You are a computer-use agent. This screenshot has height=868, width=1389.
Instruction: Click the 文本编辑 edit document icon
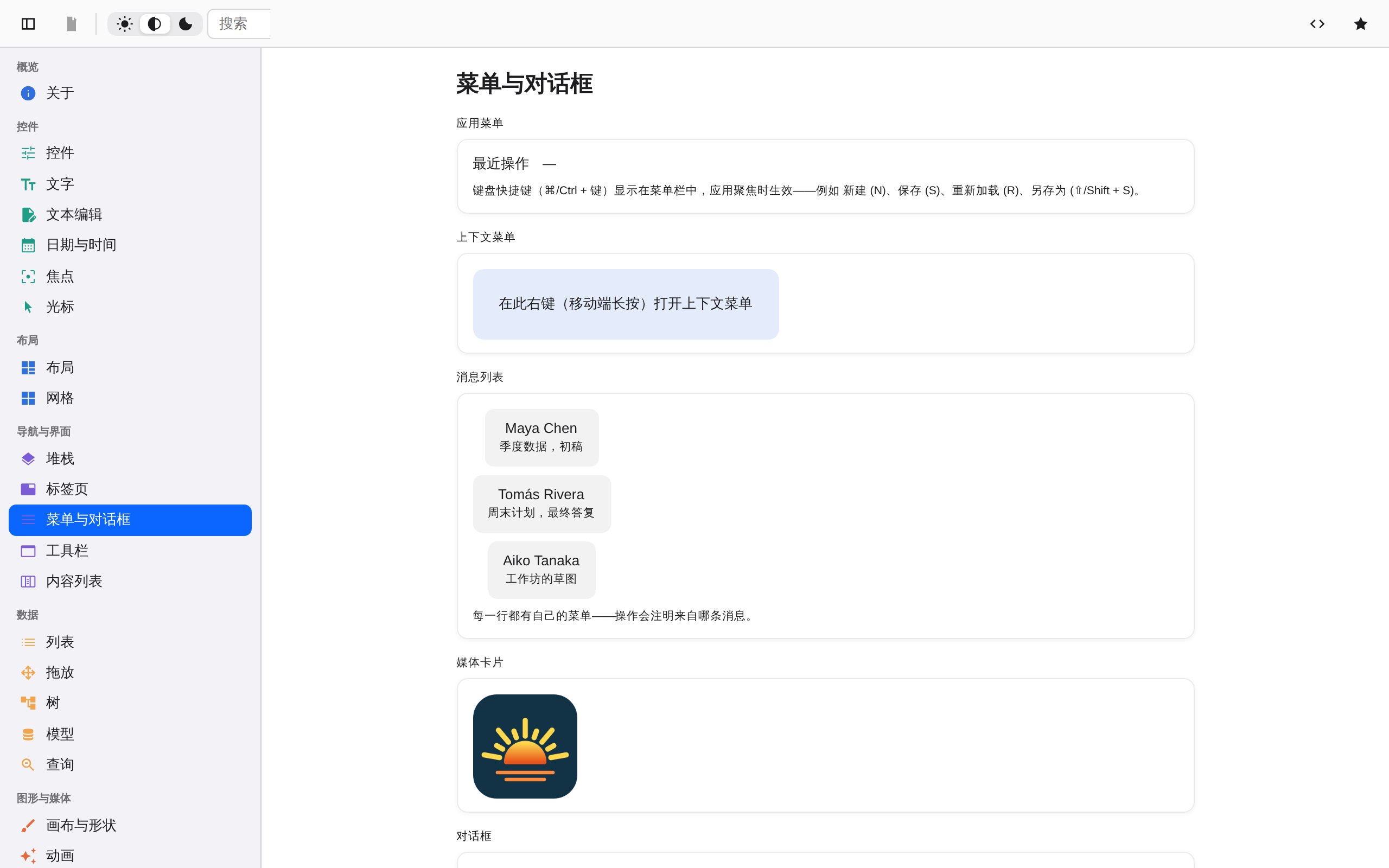(28, 215)
